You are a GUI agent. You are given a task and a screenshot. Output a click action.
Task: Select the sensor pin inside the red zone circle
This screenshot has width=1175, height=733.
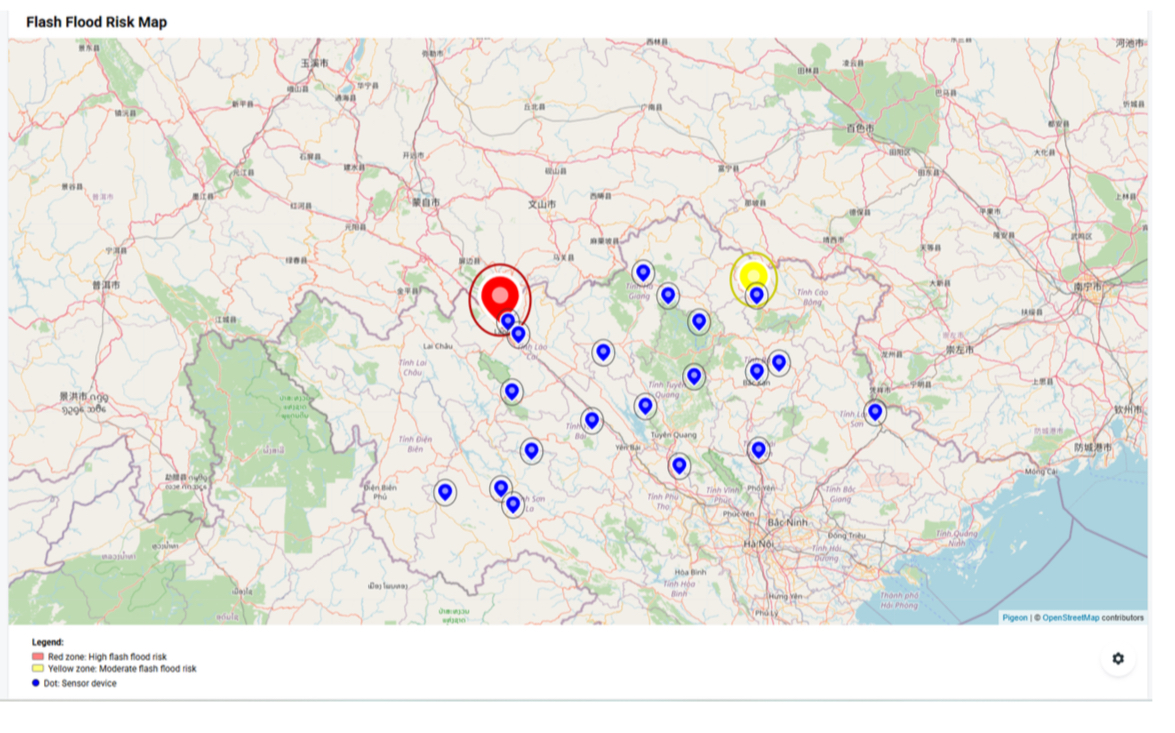508,320
